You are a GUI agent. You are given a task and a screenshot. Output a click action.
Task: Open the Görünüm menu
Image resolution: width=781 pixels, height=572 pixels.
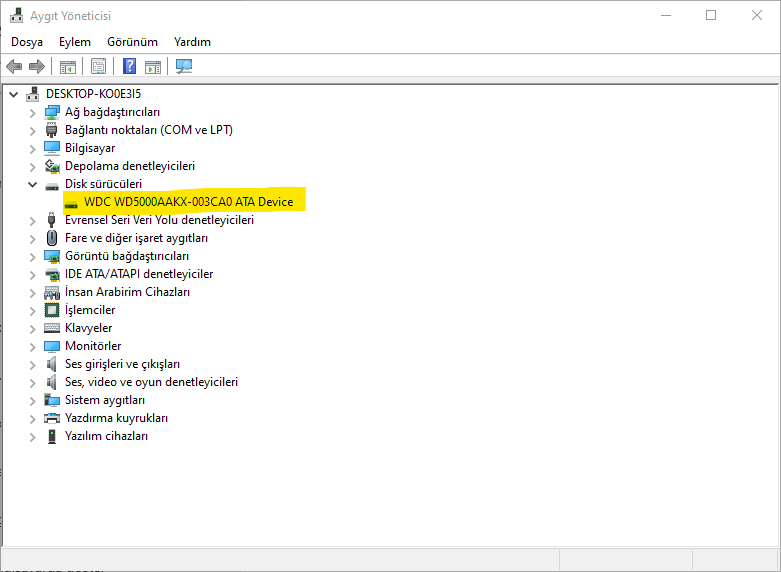132,42
